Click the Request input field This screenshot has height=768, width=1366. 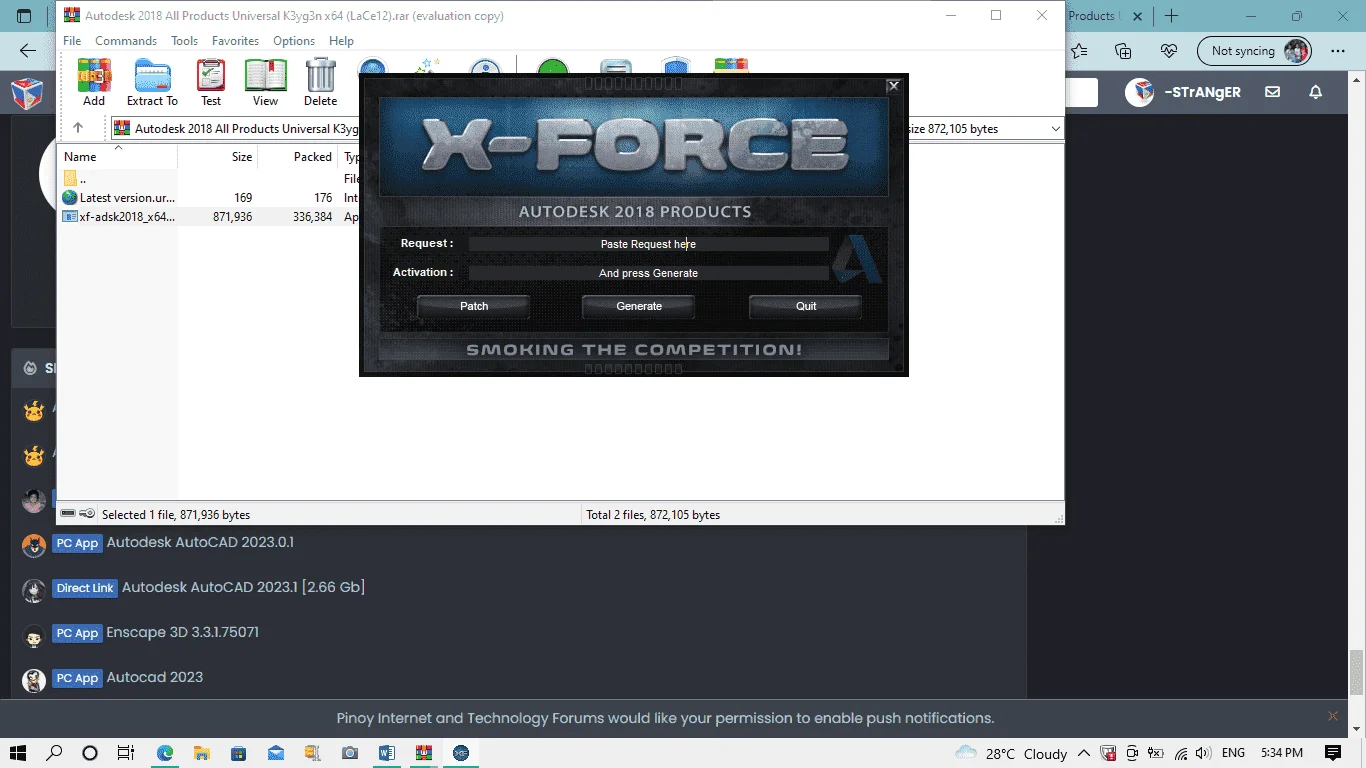pyautogui.click(x=648, y=244)
